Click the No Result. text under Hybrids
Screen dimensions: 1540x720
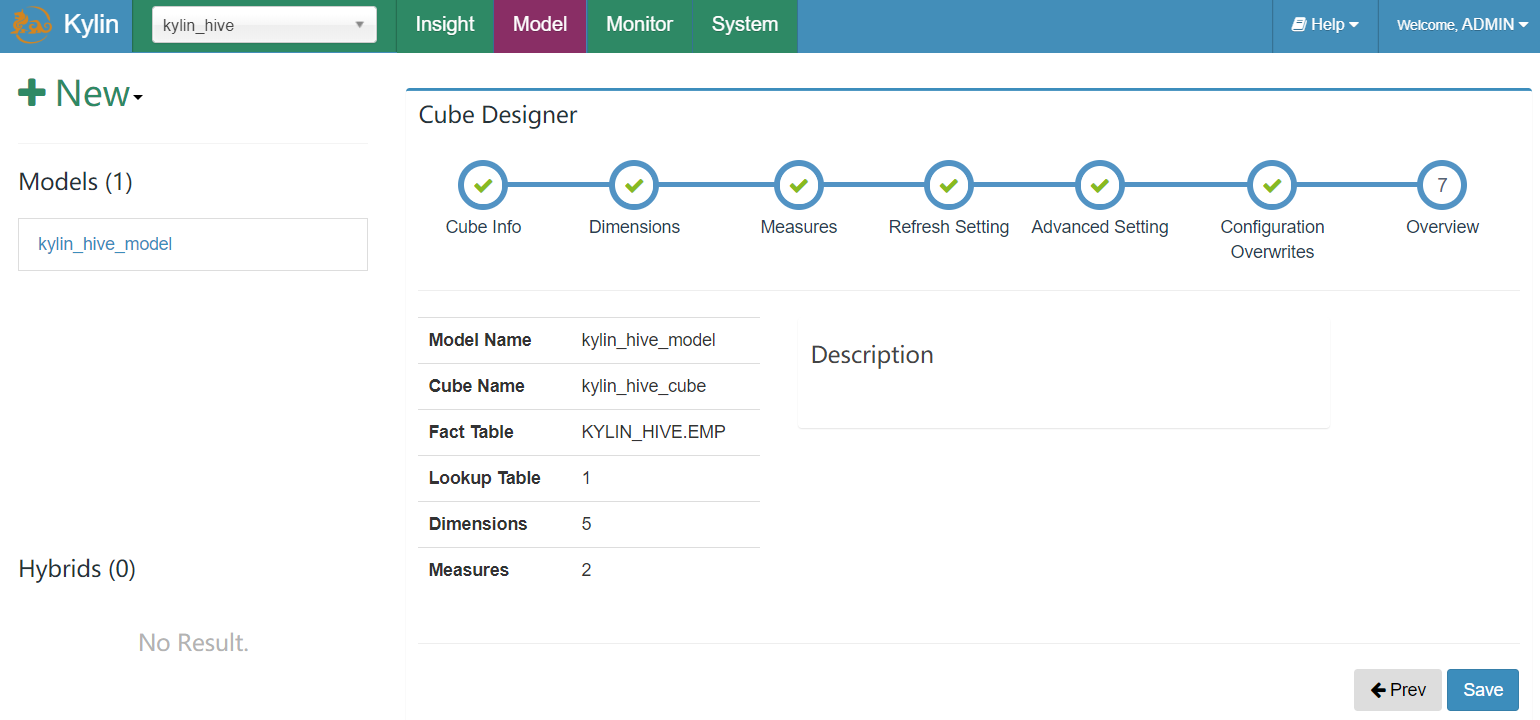(194, 643)
